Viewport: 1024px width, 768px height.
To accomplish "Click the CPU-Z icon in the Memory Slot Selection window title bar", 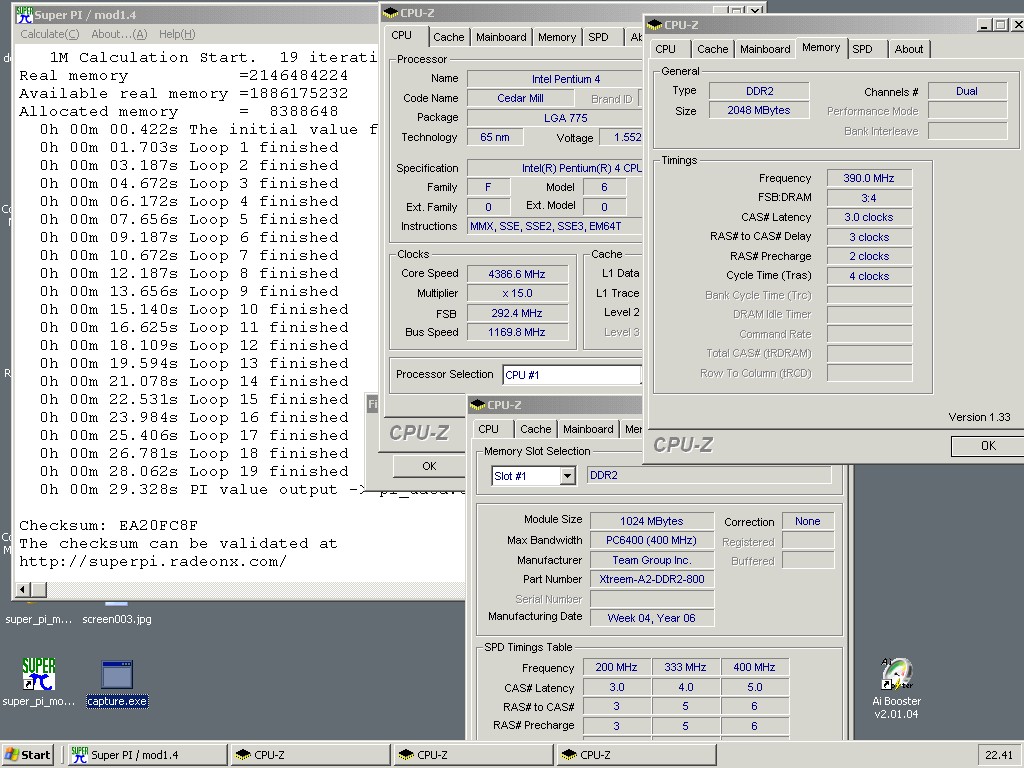I will pyautogui.click(x=477, y=405).
